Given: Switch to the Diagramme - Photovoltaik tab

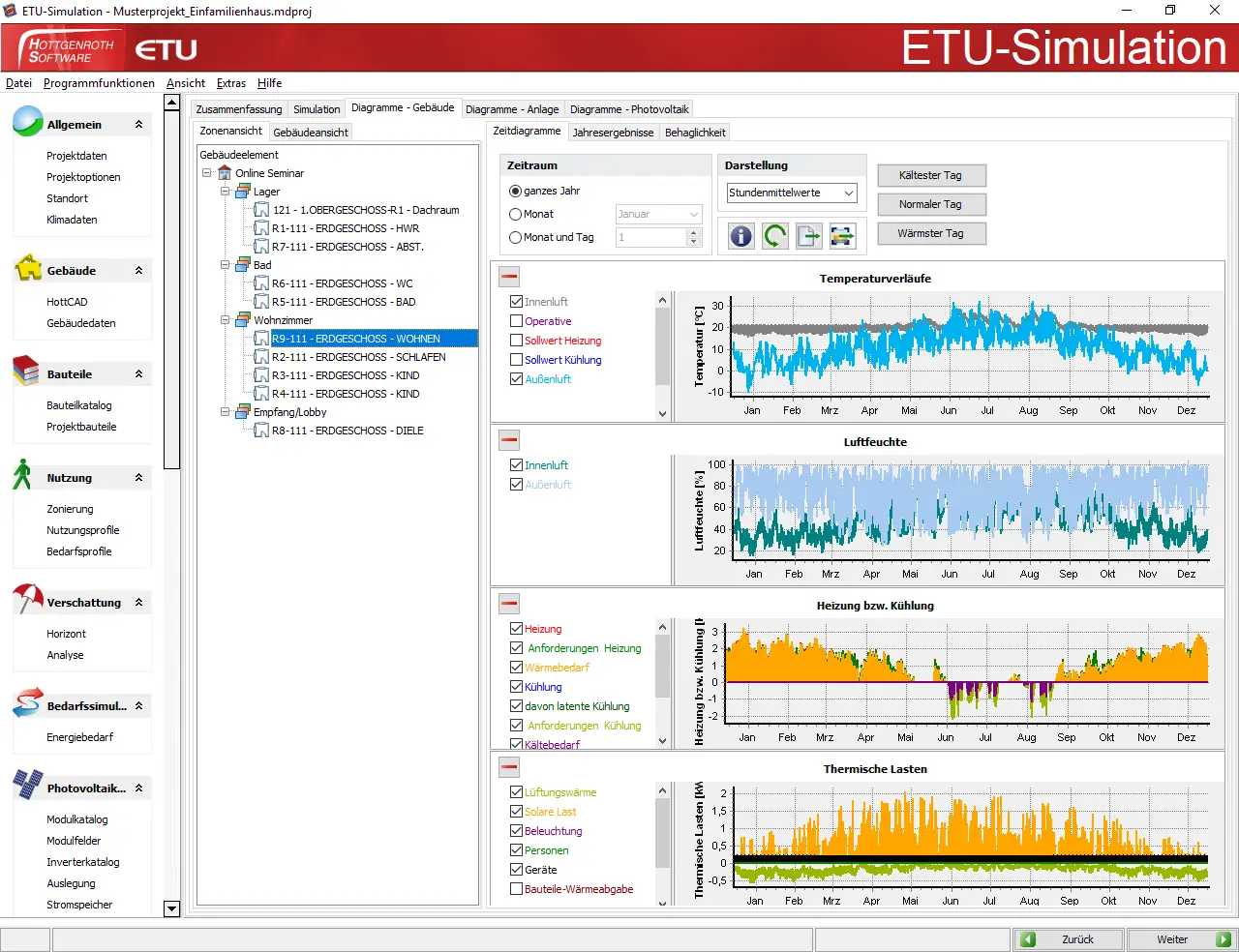Looking at the screenshot, I should pos(629,109).
